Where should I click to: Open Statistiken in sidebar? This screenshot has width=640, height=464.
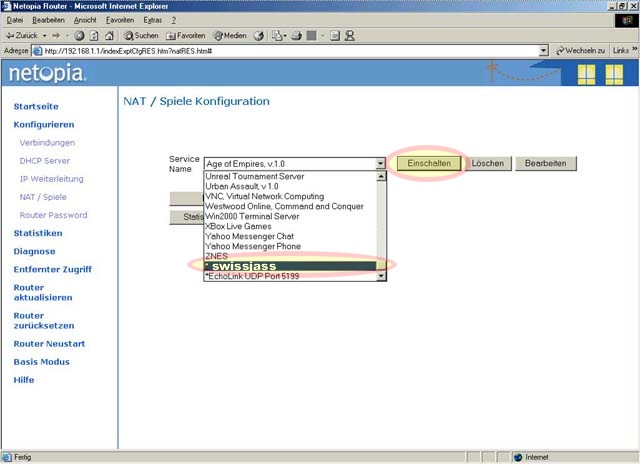pos(38,233)
